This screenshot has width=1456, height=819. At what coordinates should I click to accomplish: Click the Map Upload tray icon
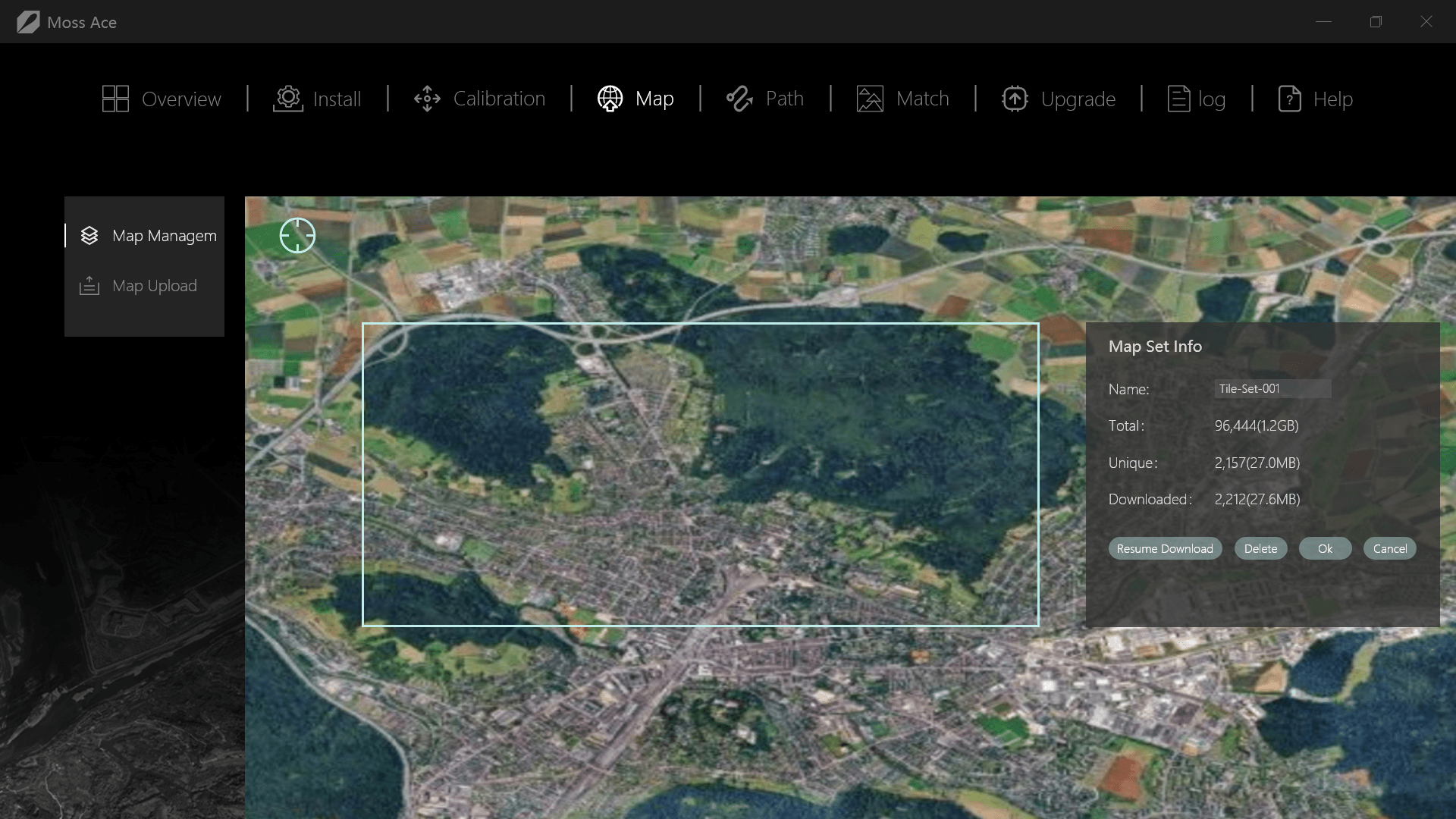point(89,286)
